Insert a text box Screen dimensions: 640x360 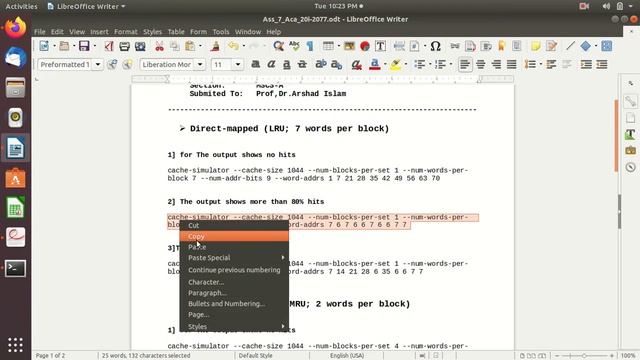[x=380, y=46]
